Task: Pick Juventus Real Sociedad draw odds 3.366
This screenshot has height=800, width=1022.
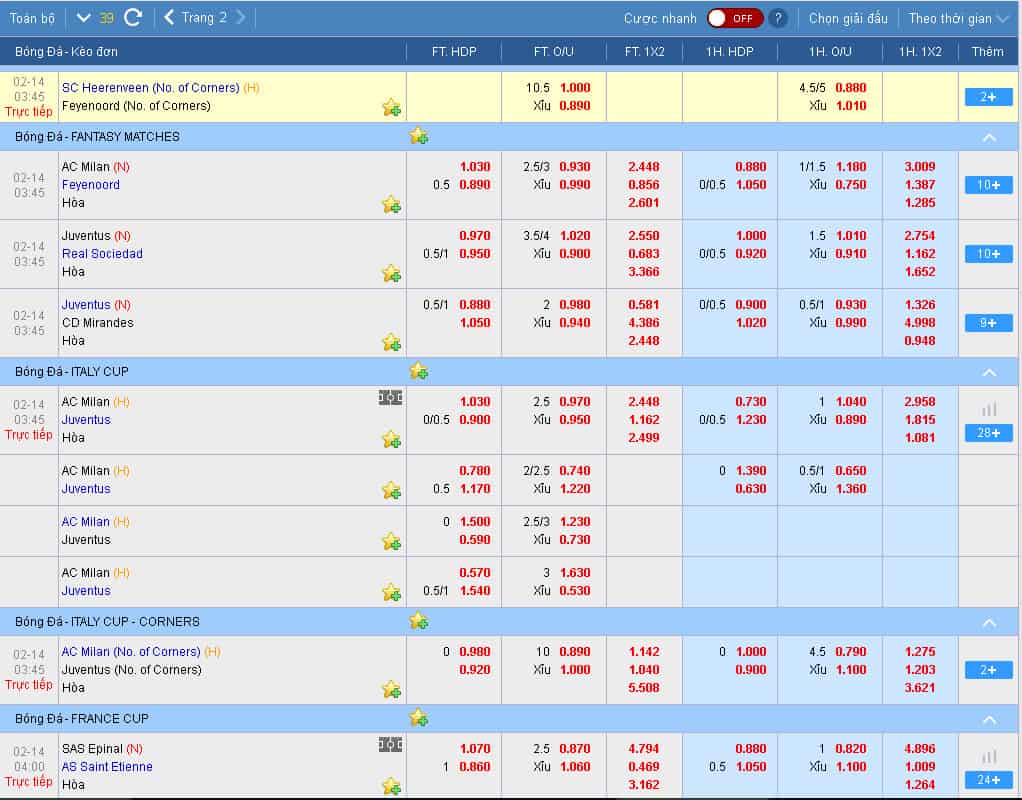Action: click(x=644, y=271)
